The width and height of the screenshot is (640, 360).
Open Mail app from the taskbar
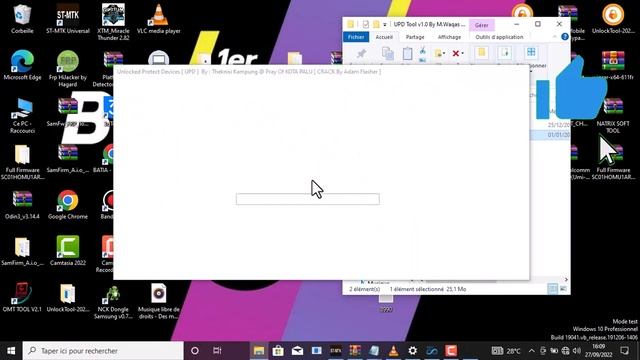pos(298,351)
